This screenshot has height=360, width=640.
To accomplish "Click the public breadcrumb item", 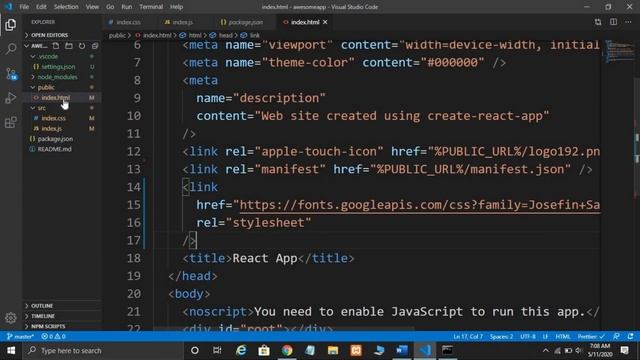I will pyautogui.click(x=117, y=36).
